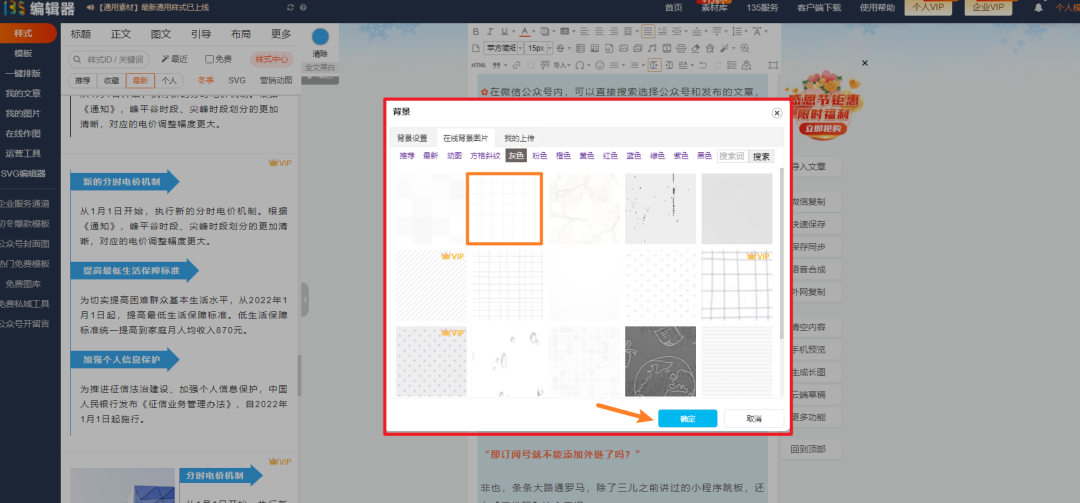Screen dimensions: 1080x503
Task: Click the notification bell icon
Action: (1038, 7)
